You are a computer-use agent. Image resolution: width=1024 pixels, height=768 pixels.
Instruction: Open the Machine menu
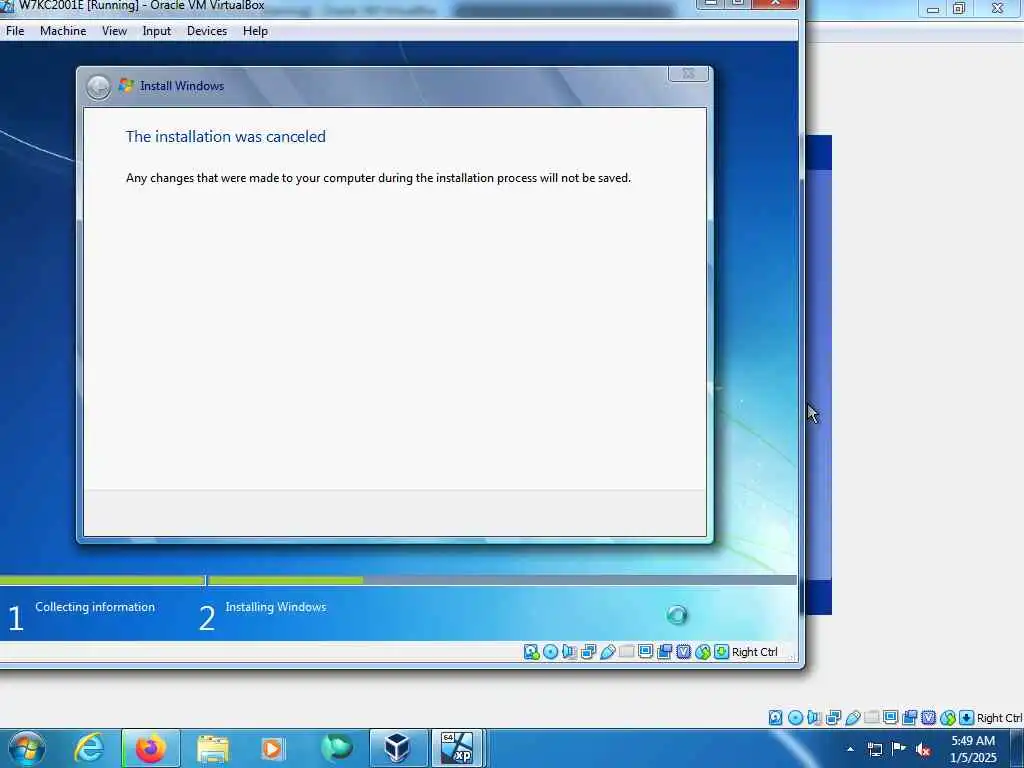coord(63,31)
